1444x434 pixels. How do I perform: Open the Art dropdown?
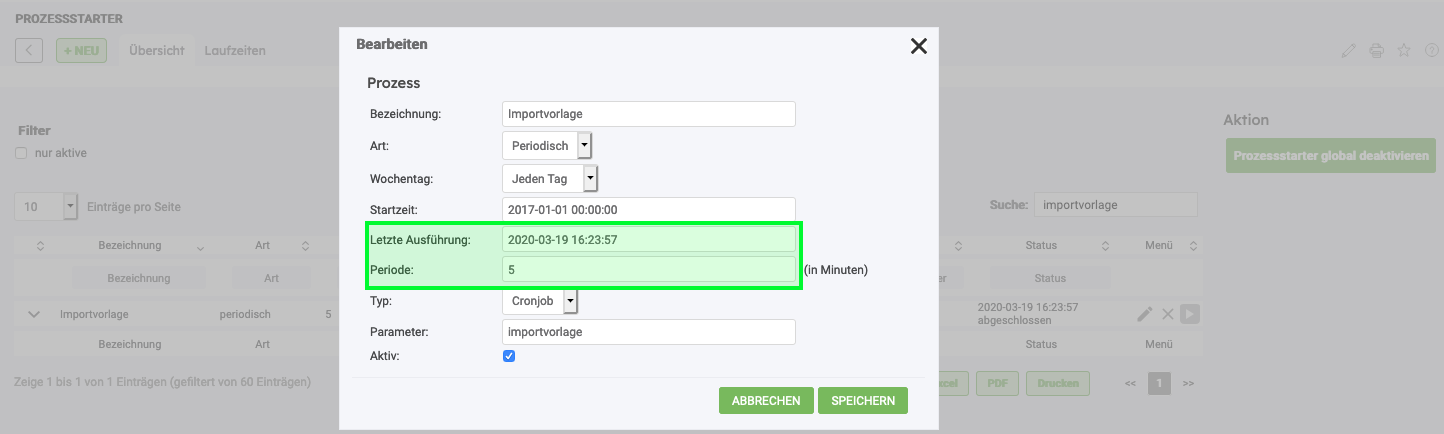[584, 146]
